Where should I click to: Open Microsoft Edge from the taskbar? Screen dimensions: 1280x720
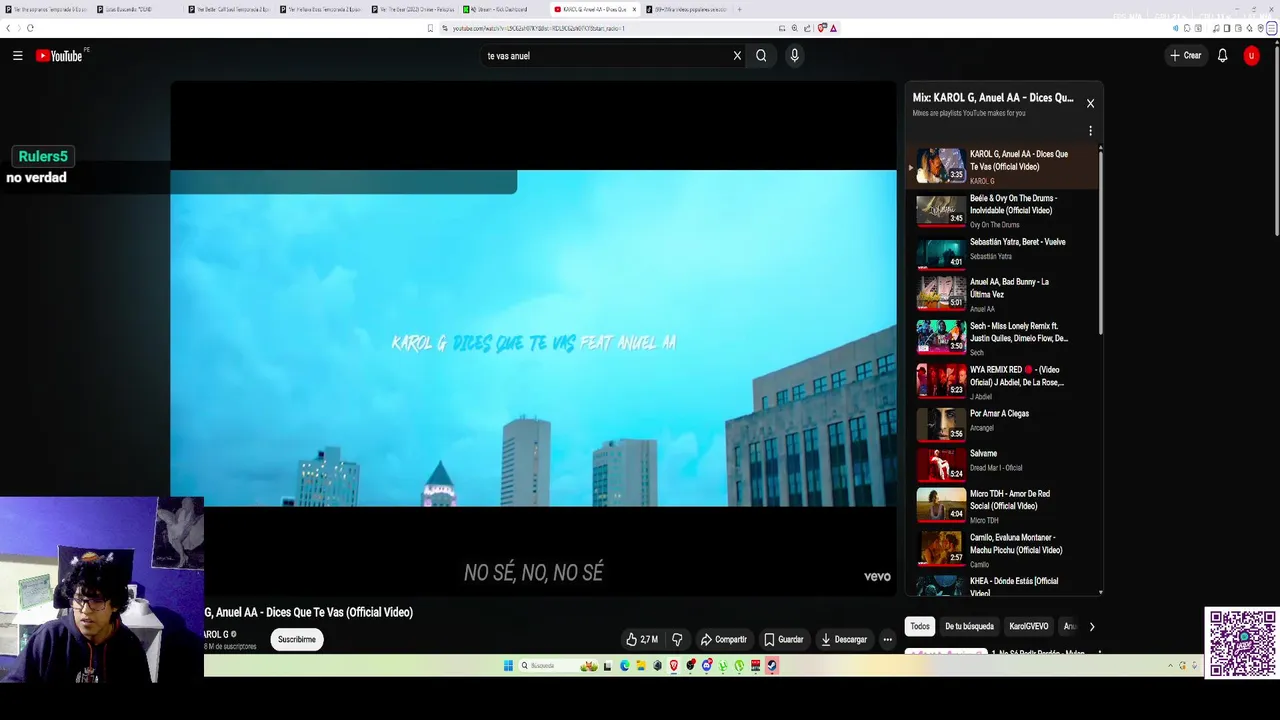[x=625, y=666]
